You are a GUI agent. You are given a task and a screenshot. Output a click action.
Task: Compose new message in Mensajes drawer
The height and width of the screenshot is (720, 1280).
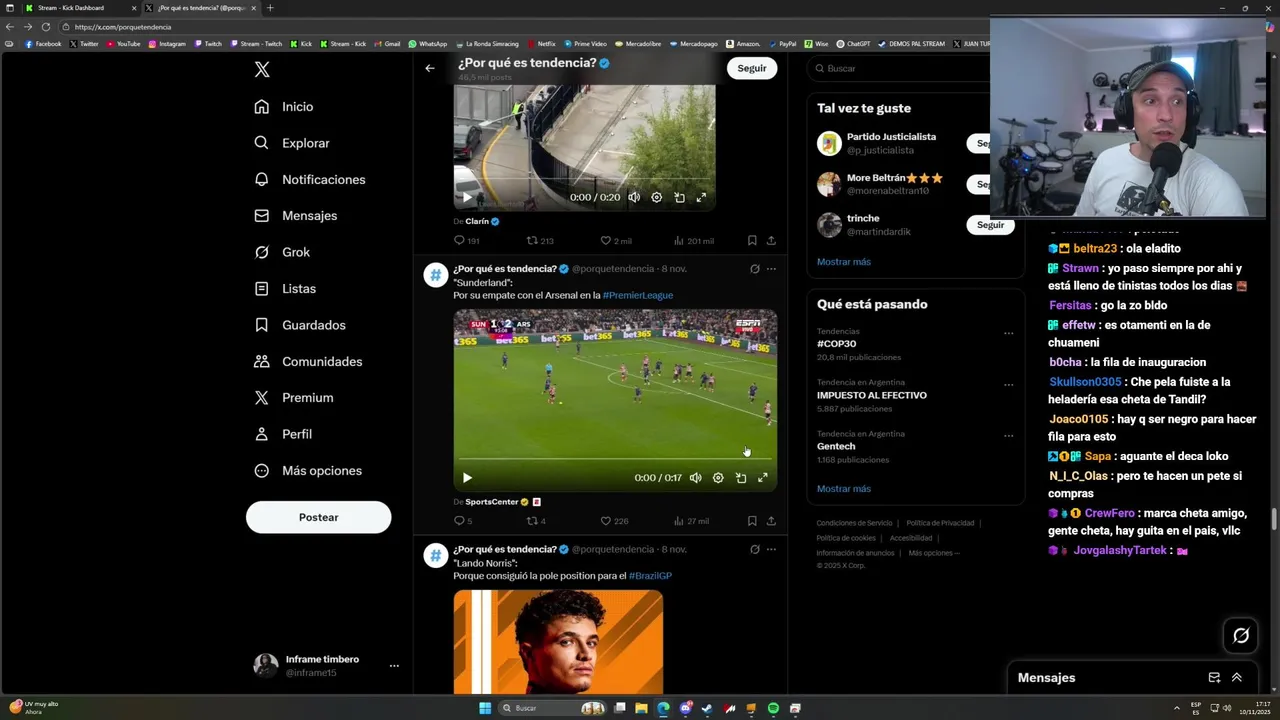(x=1214, y=677)
